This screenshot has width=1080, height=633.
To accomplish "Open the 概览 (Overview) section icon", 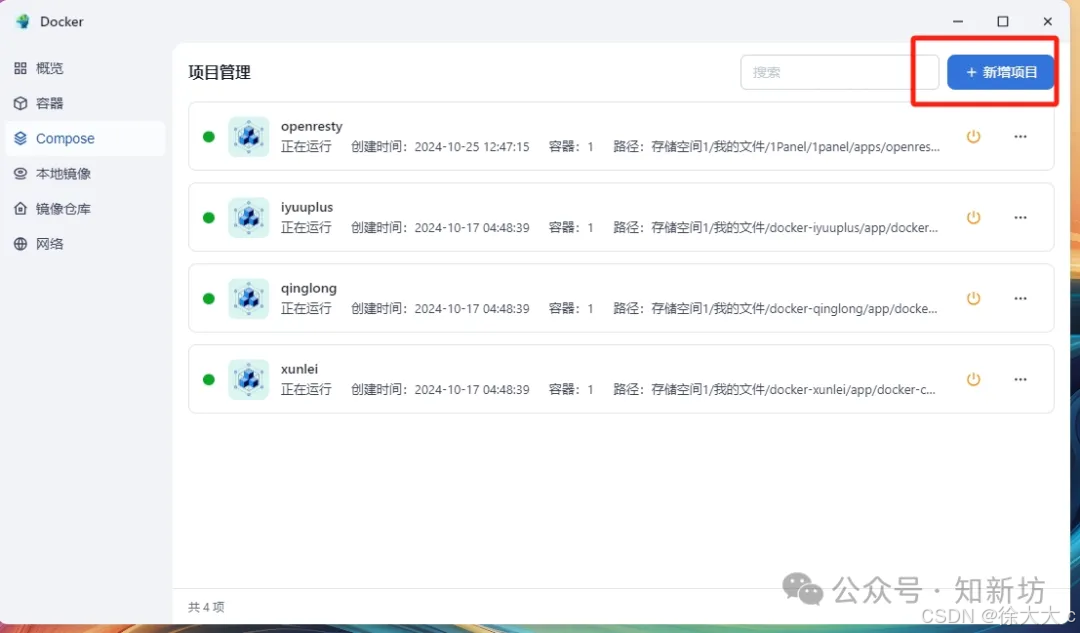I will coord(18,68).
